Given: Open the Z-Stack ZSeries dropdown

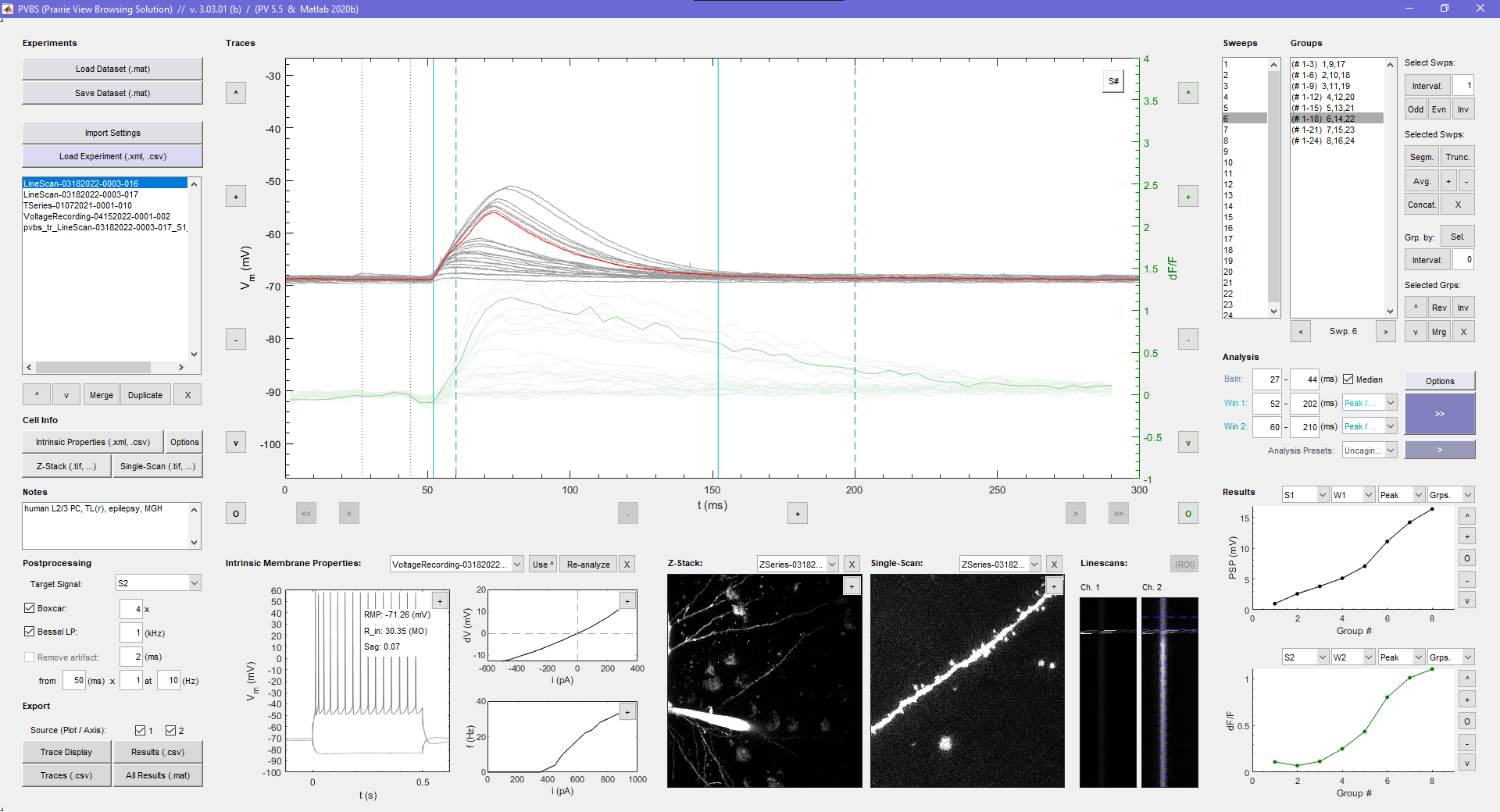Looking at the screenshot, I should pos(798,564).
